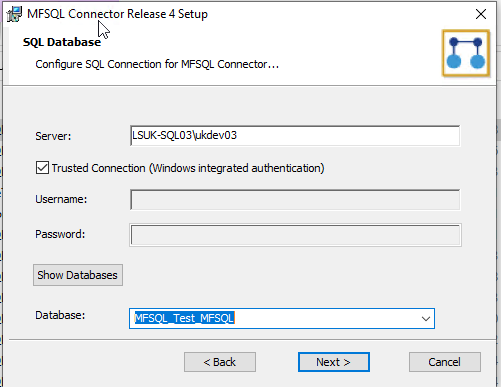The image size is (501, 387).
Task: Click Show Databases button
Action: 78,275
